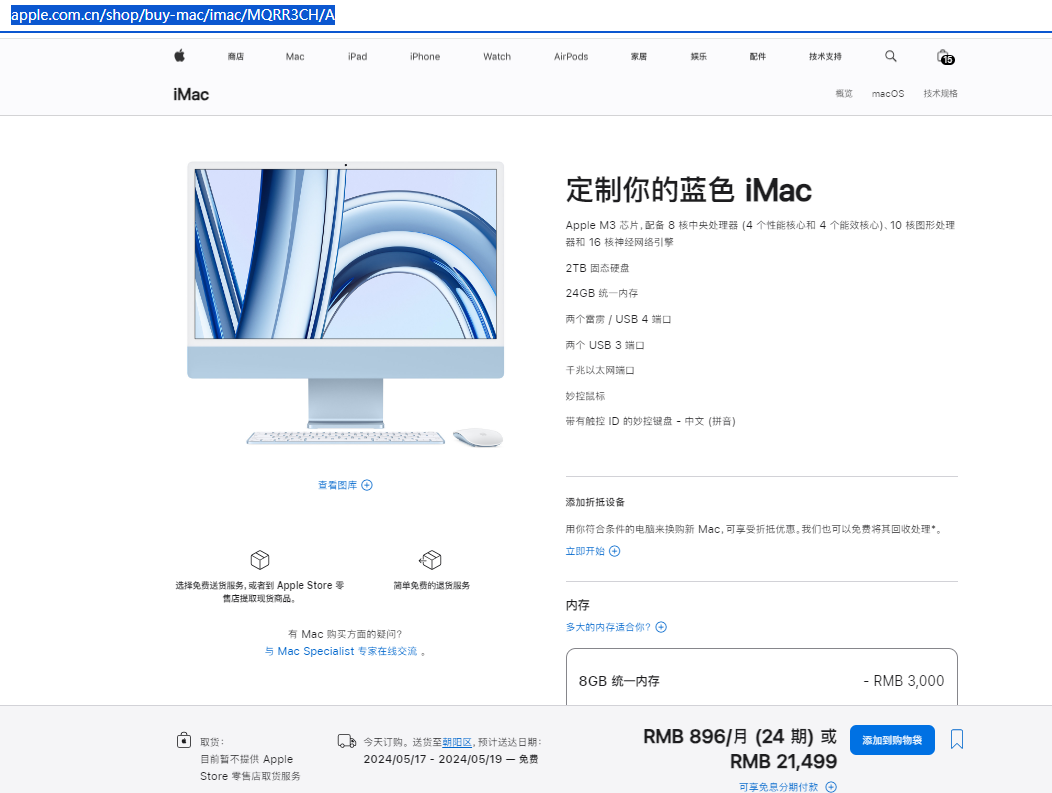
Task: Open the 家居 menu item
Action: click(639, 56)
